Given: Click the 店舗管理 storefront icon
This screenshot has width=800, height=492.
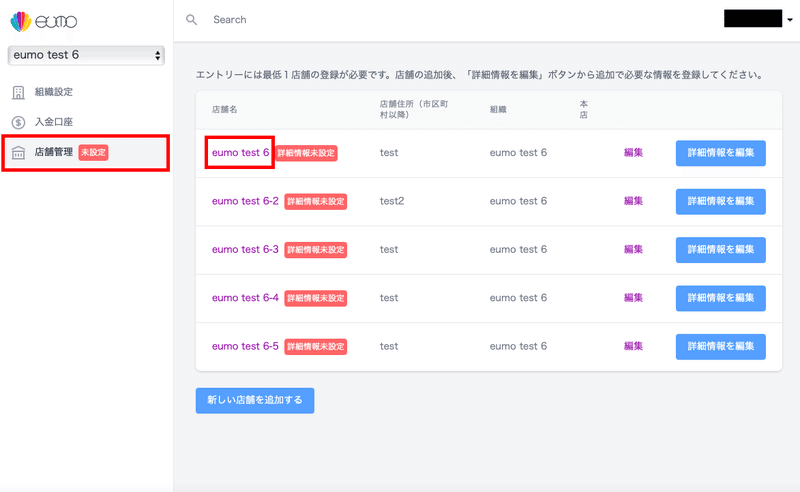Looking at the screenshot, I should tap(18, 153).
